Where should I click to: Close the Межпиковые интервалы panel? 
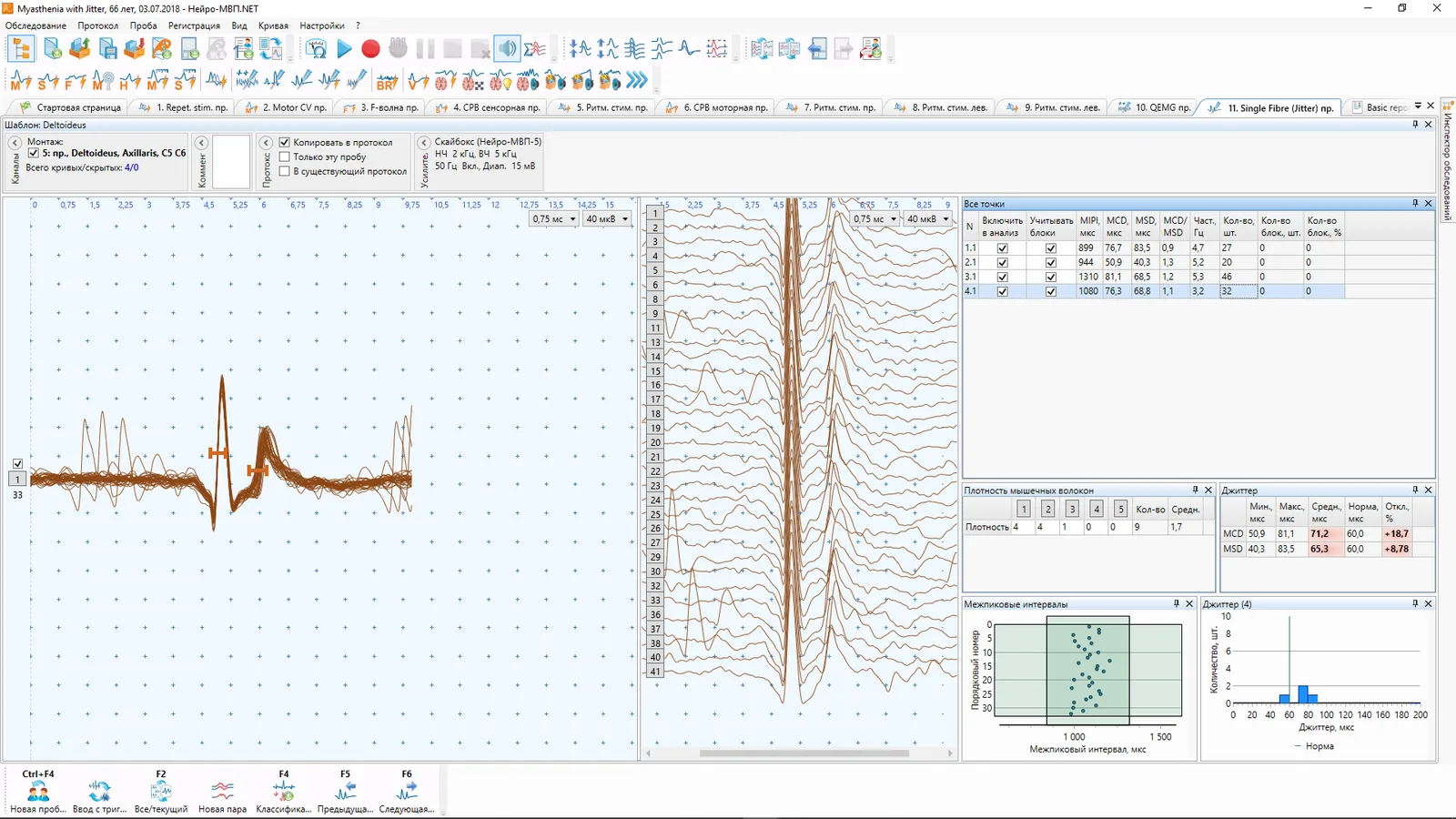(x=1189, y=603)
